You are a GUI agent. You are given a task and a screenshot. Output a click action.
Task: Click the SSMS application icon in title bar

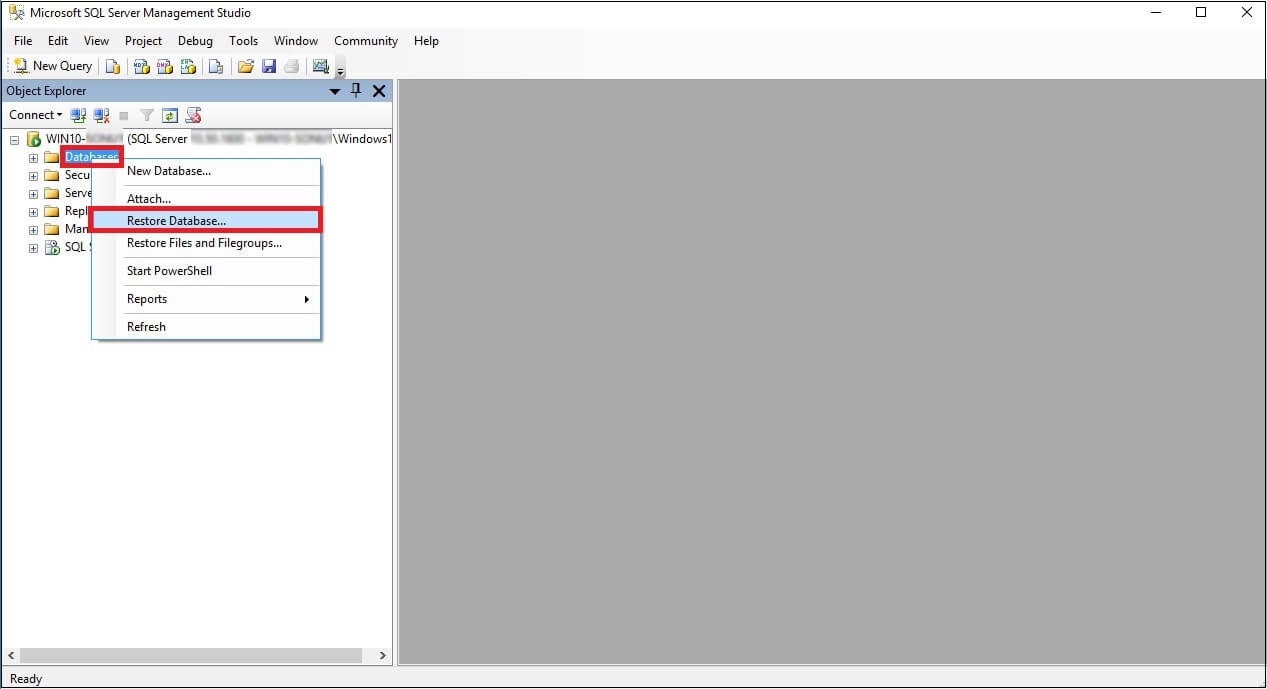17,13
